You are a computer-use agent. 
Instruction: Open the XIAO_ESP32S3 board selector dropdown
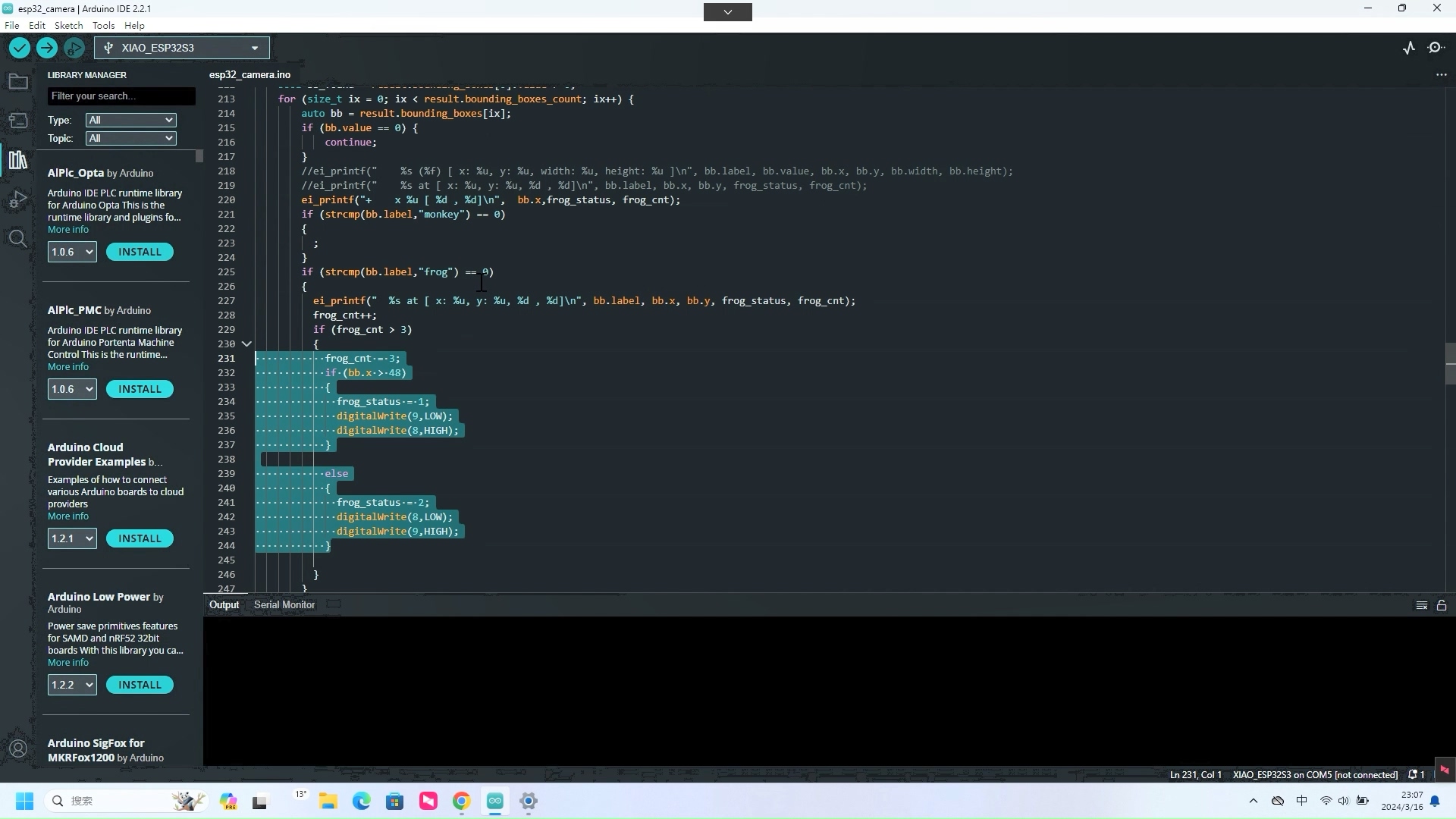tap(182, 48)
